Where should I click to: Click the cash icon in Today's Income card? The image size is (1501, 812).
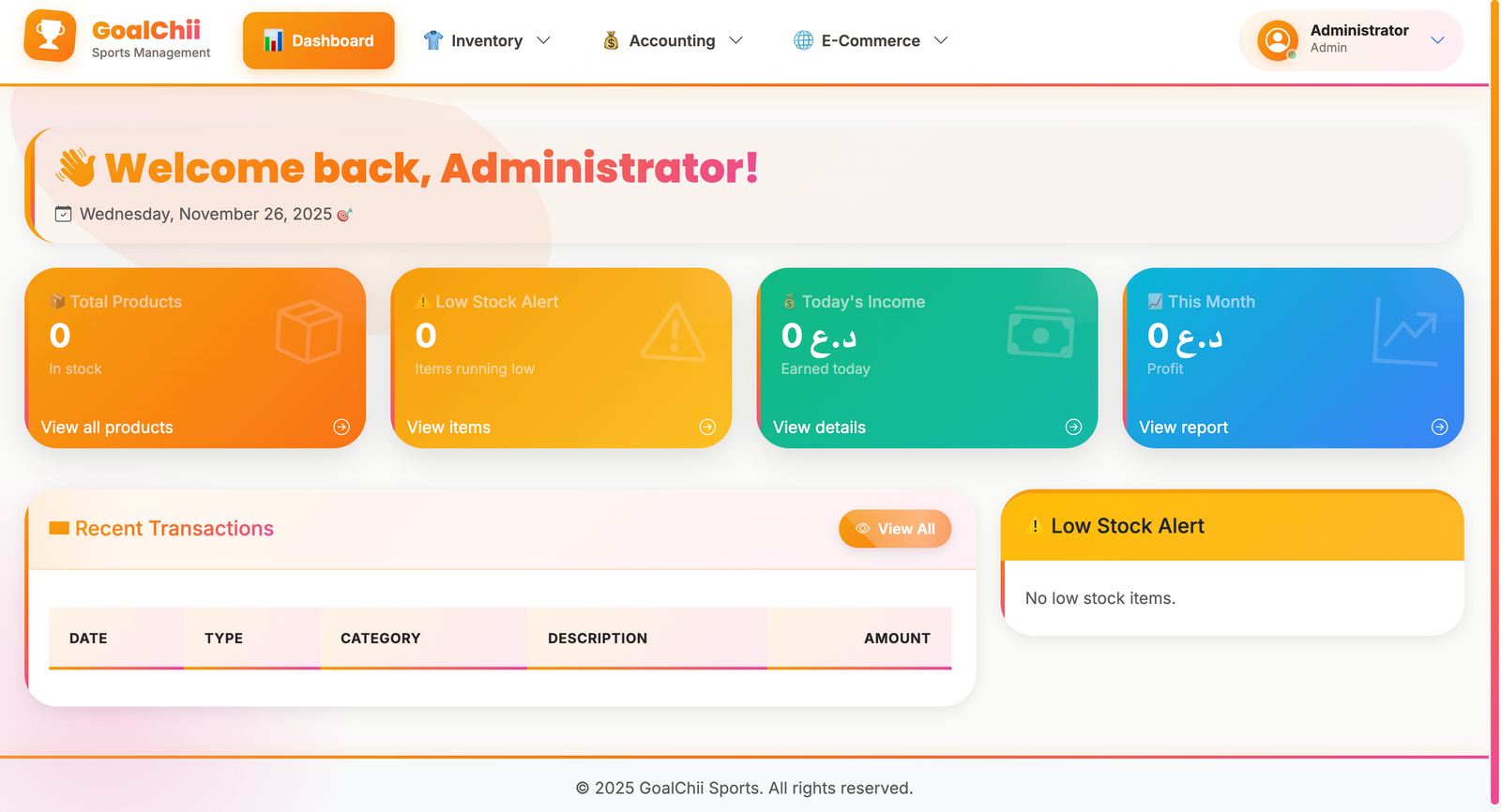point(1040,333)
